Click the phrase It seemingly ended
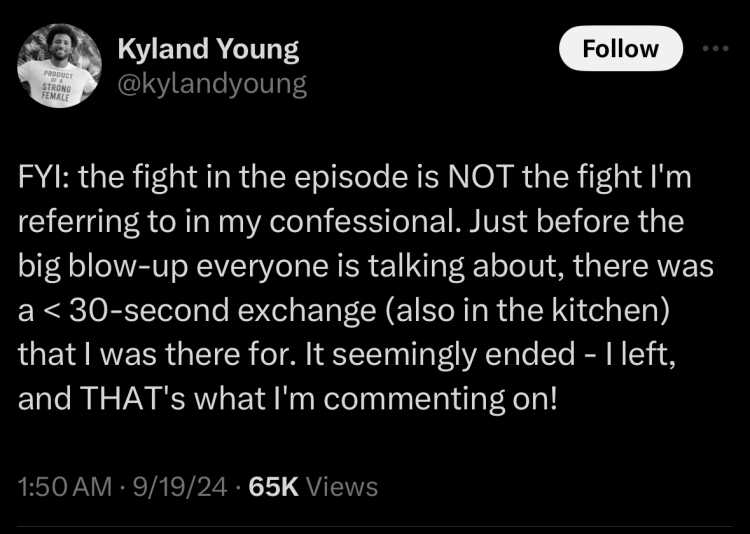 (453, 355)
